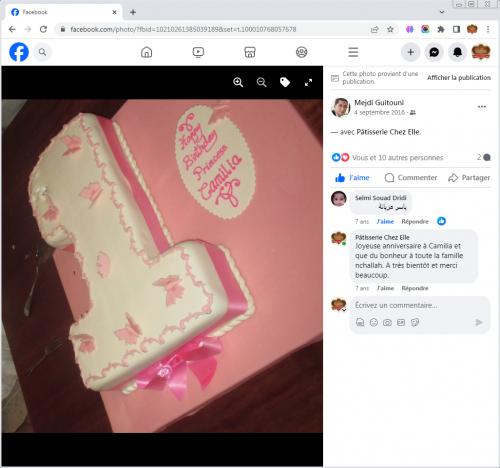This screenshot has height=468, width=500.
Task: Click the 4 septembre 2016 date
Action: pos(379,112)
